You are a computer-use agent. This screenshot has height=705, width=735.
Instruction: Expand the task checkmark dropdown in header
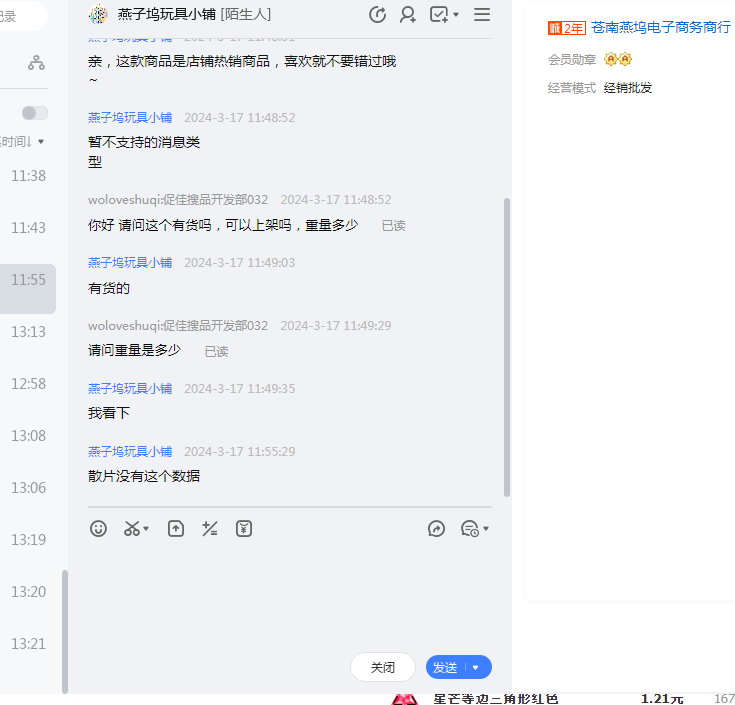coord(444,14)
